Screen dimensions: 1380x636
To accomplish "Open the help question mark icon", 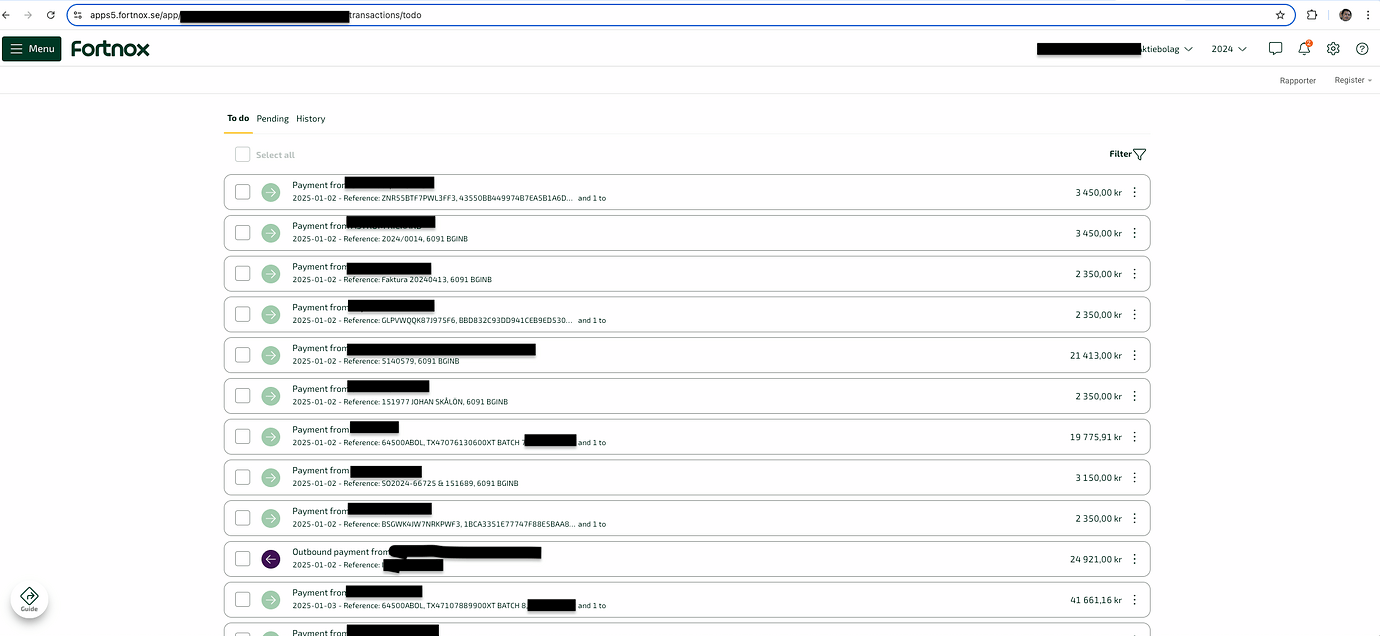I will 1361,48.
